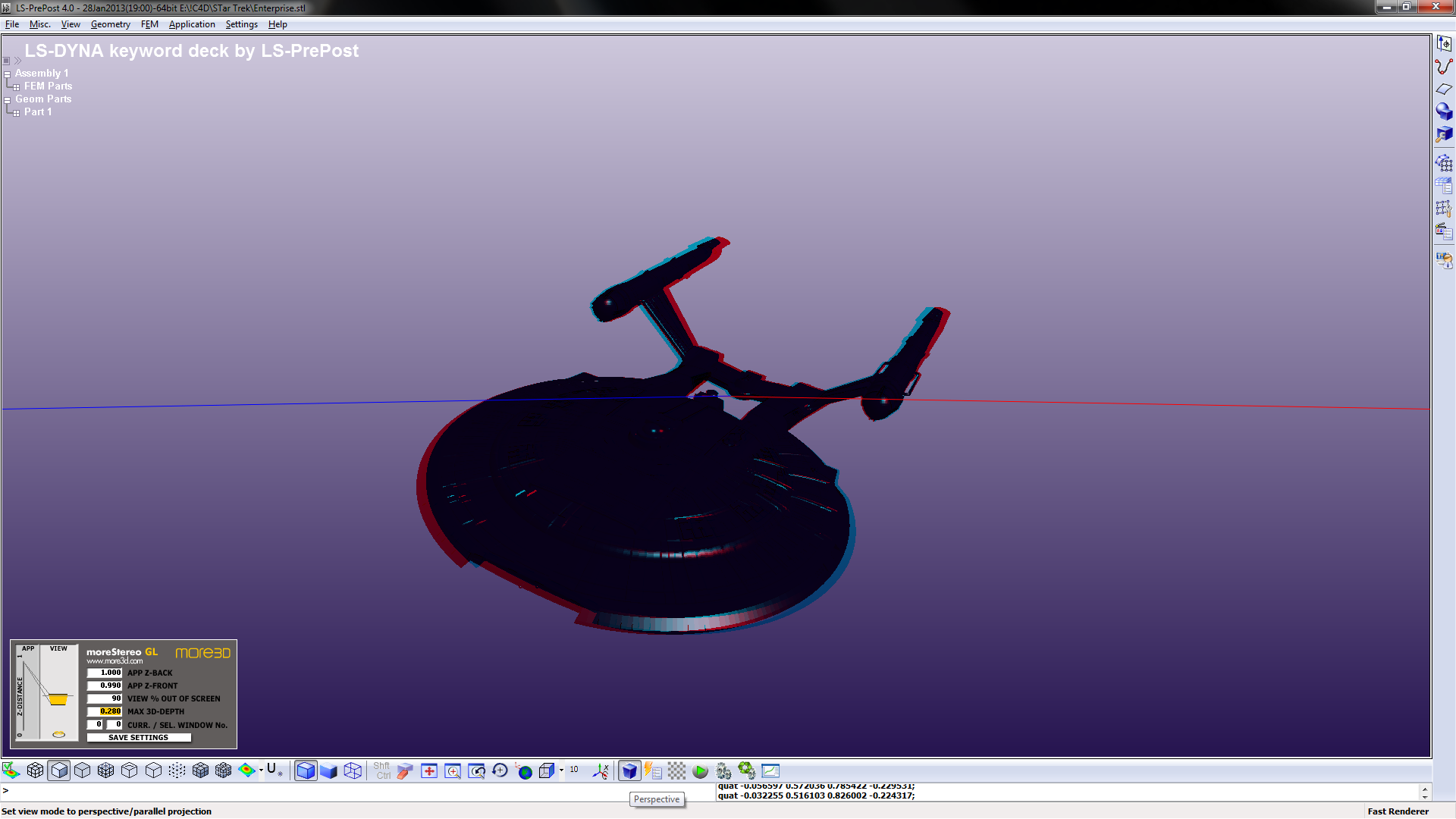This screenshot has height=819, width=1456.
Task: Open the Geometry menu
Action: [x=111, y=24]
